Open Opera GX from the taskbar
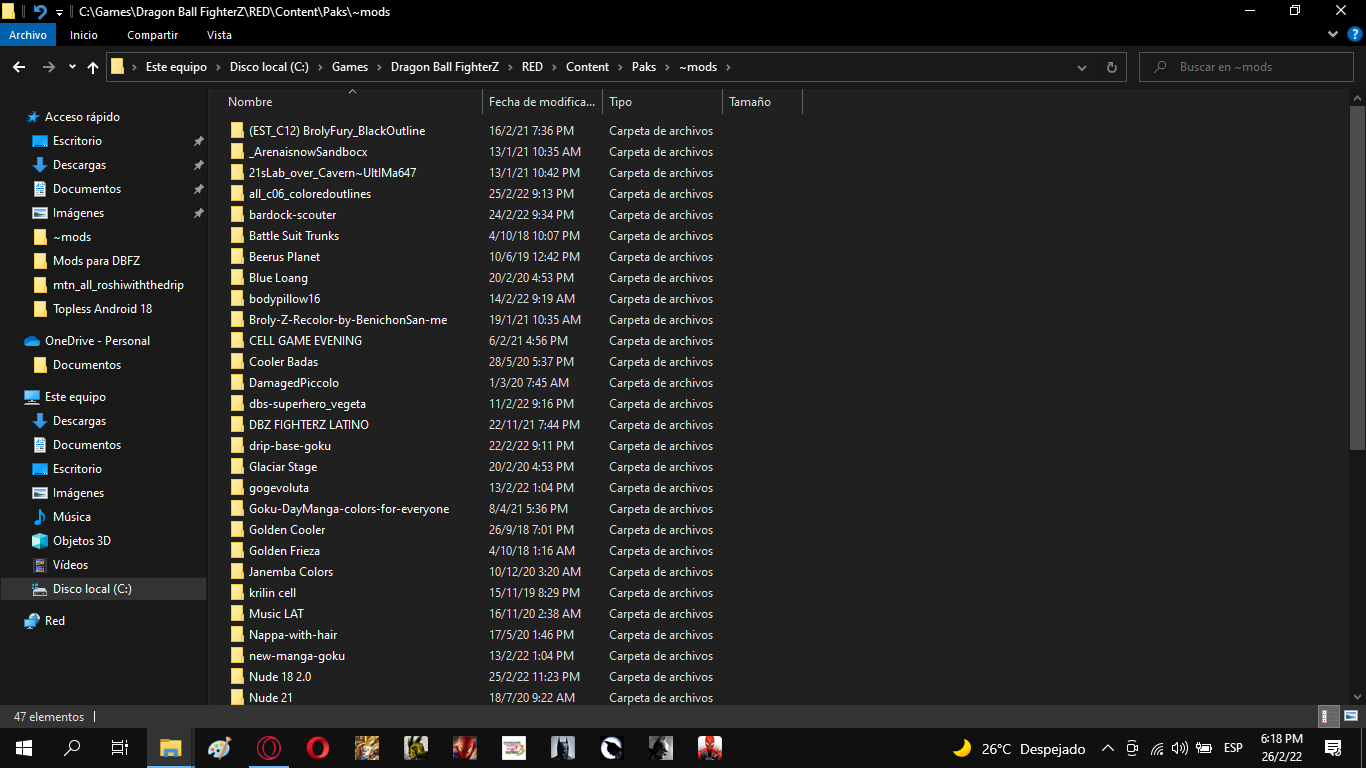 269,747
